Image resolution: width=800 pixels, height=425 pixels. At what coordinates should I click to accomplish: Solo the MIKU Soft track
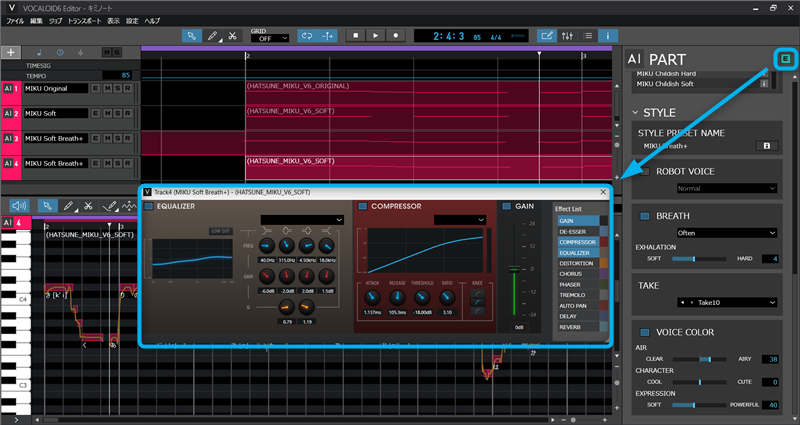tap(118, 113)
